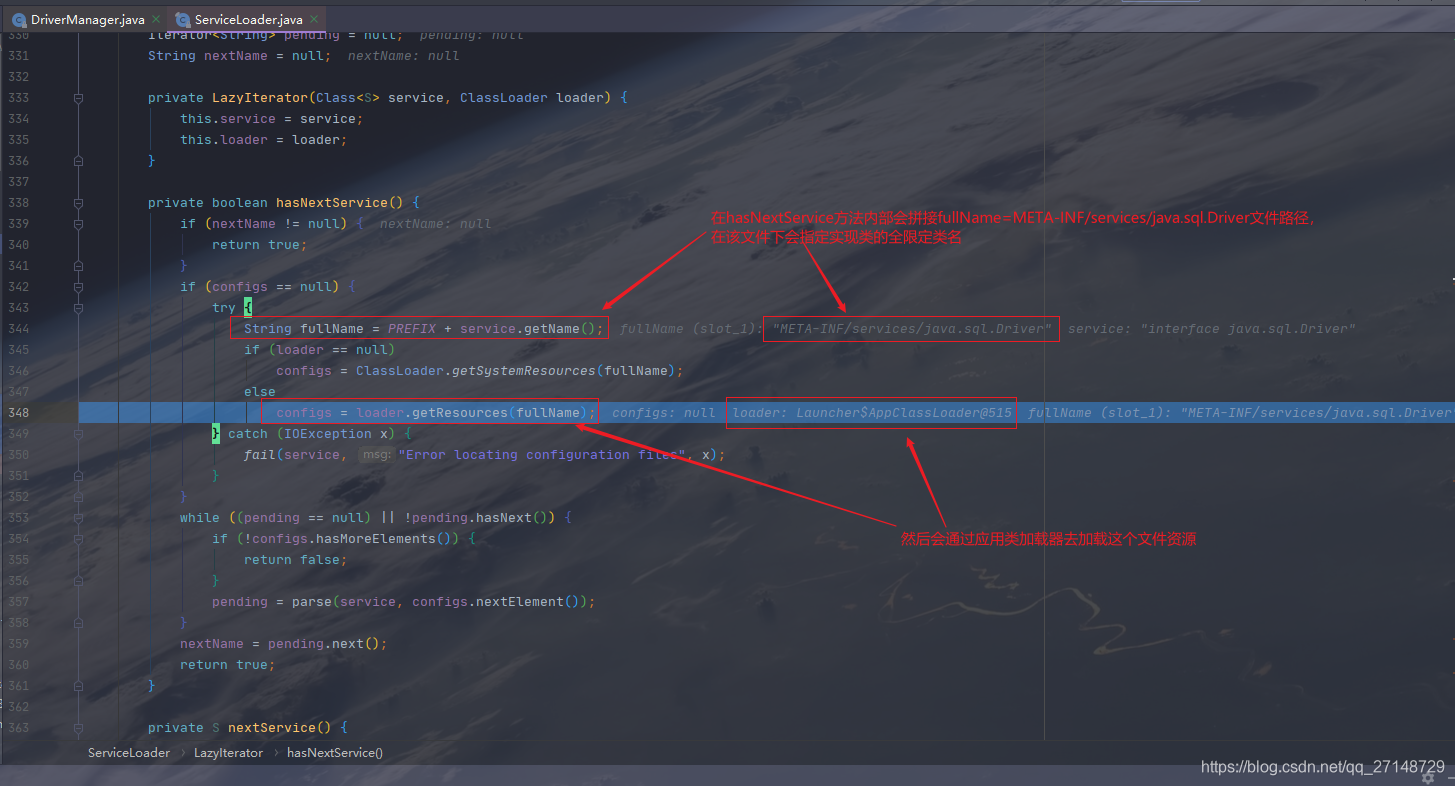Click the 'msg:' parameter hint on line 350
Image resolution: width=1455 pixels, height=786 pixels.
click(x=375, y=455)
